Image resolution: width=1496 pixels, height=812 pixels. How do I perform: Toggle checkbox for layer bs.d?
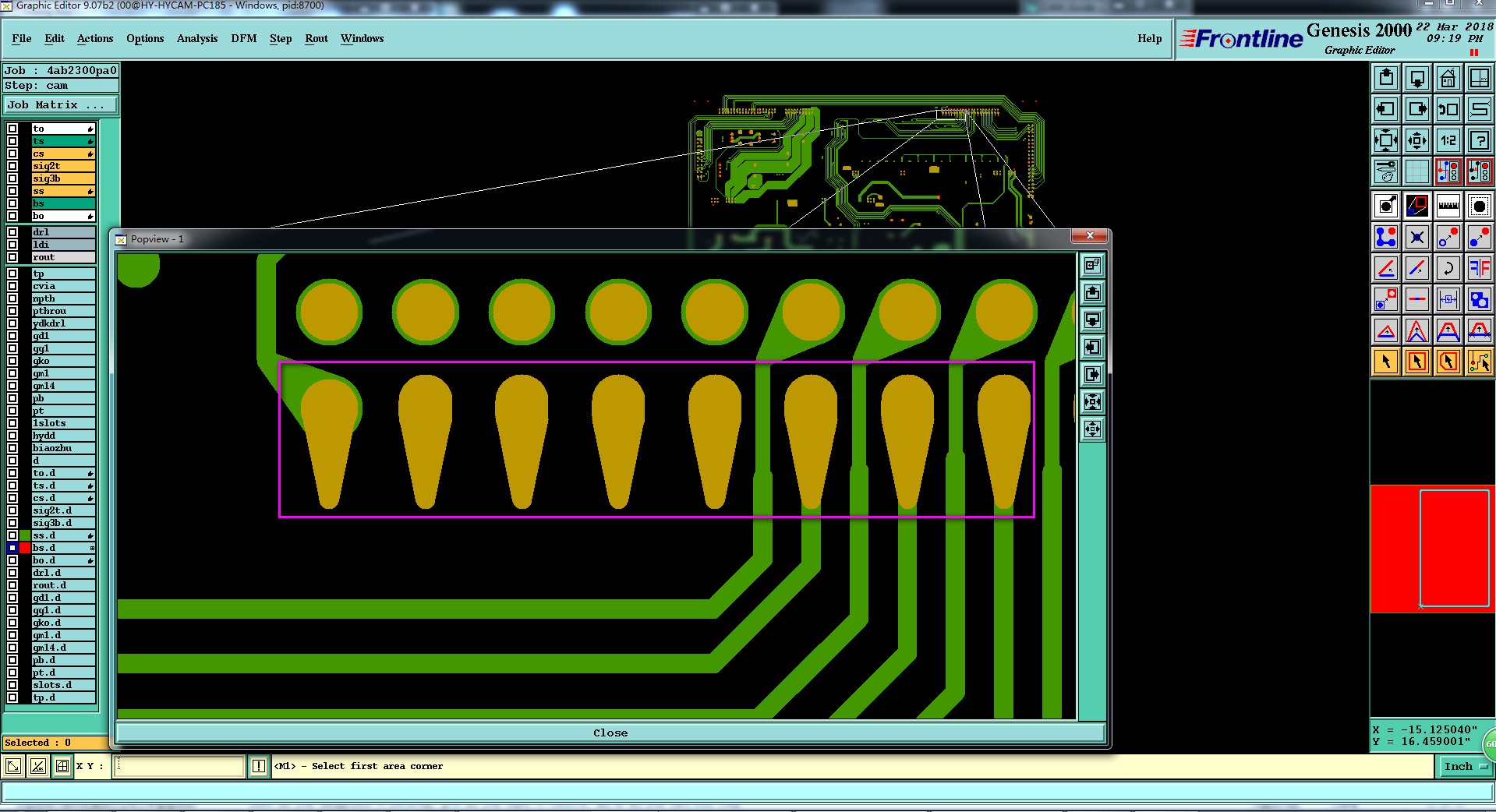point(12,548)
